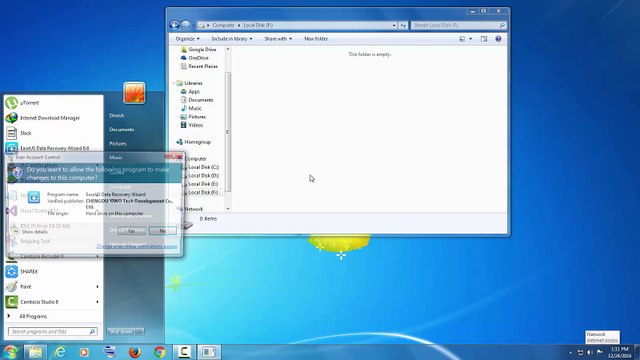Launch EaseUS Data Recovery Wizard entry
The width and height of the screenshot is (640, 360).
(53, 148)
